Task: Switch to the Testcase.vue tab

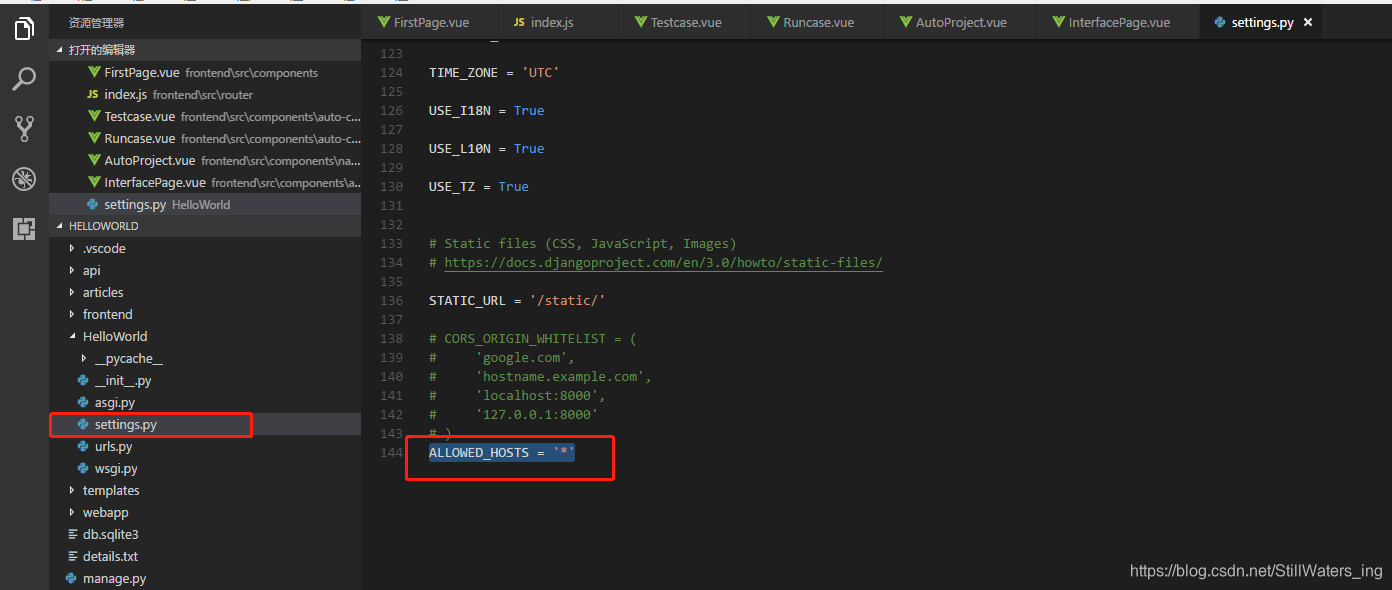Action: click(684, 22)
